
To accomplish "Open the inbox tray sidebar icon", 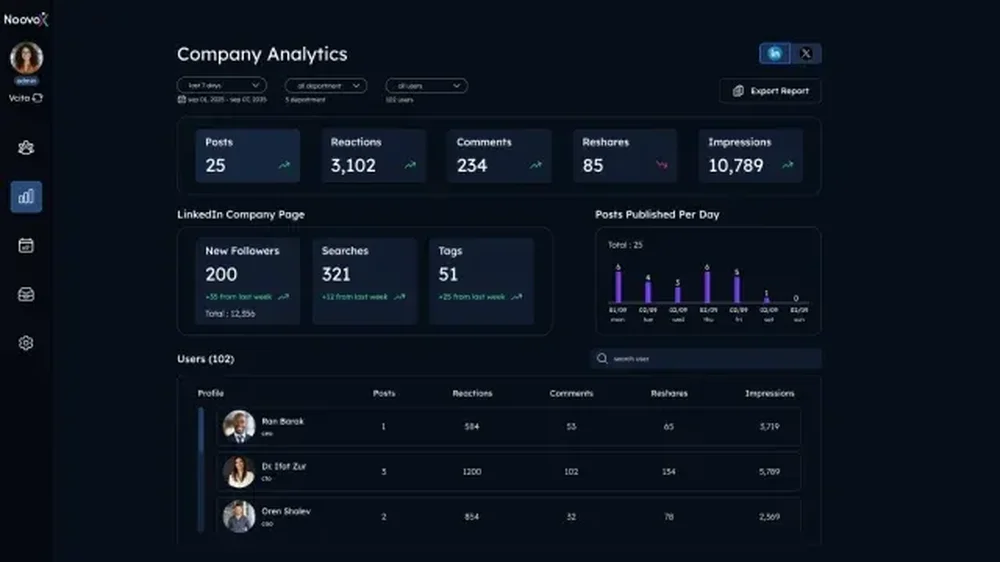I will pos(26,294).
